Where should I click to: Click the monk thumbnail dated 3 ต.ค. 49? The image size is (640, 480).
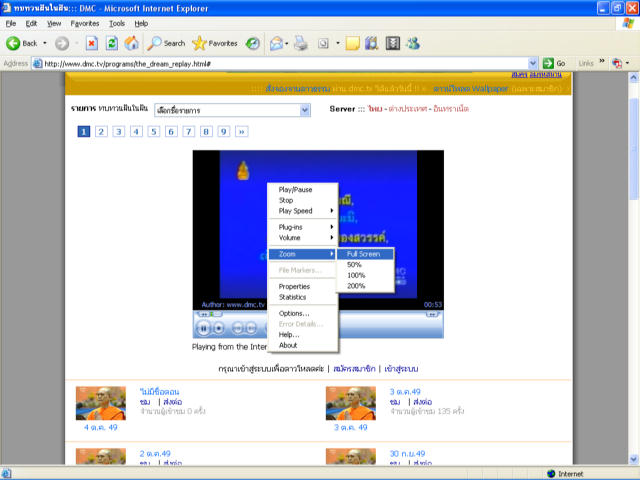click(x=351, y=402)
